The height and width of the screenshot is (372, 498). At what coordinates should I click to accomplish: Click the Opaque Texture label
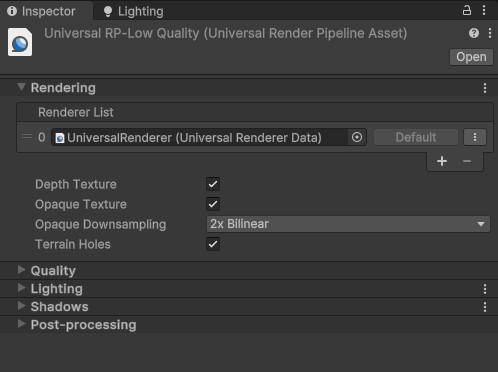pyautogui.click(x=81, y=204)
